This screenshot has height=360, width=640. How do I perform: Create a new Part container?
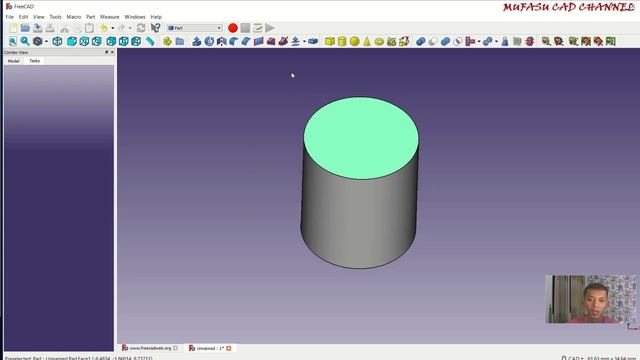(167, 41)
